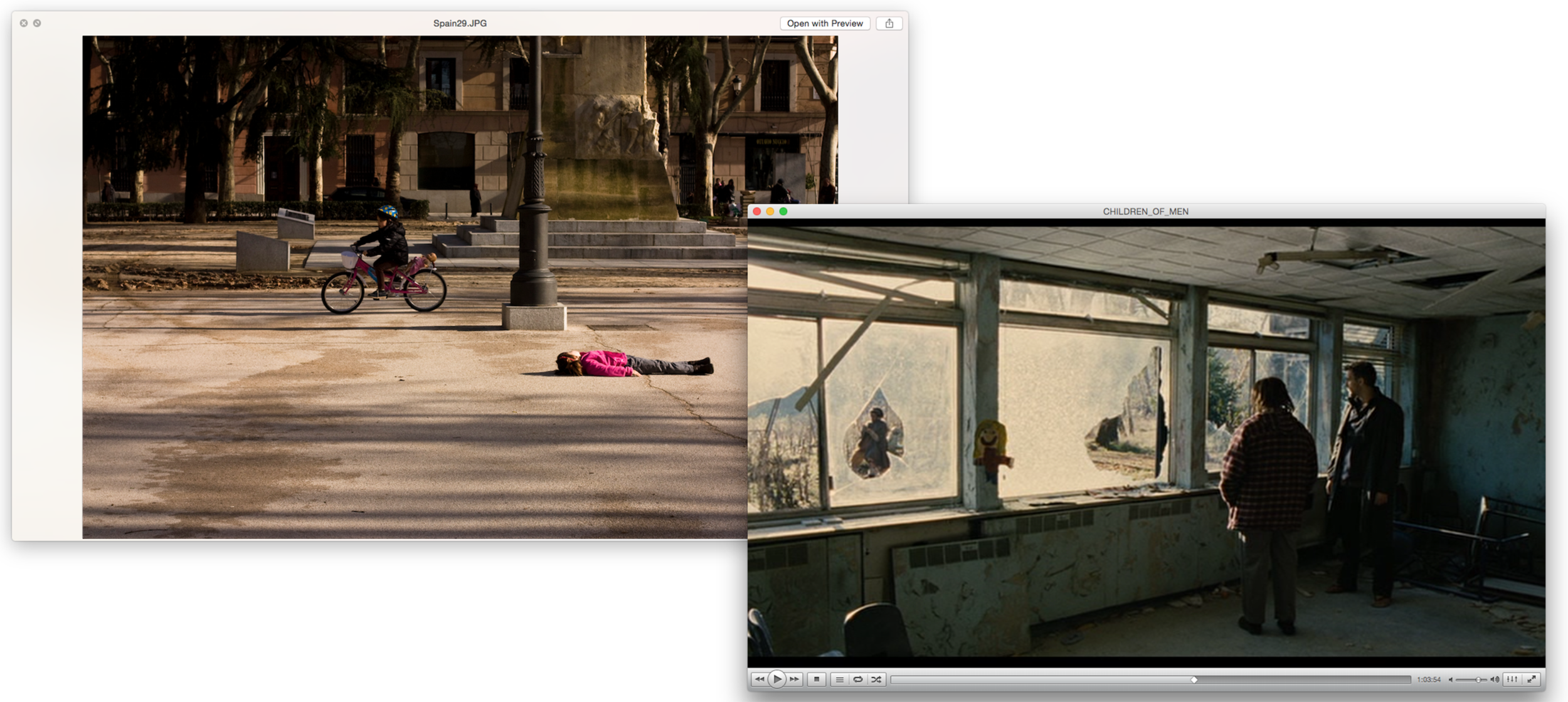Click the CHILDREN_OF_MEN window title
Screen dimensions: 1568x702
(1145, 211)
